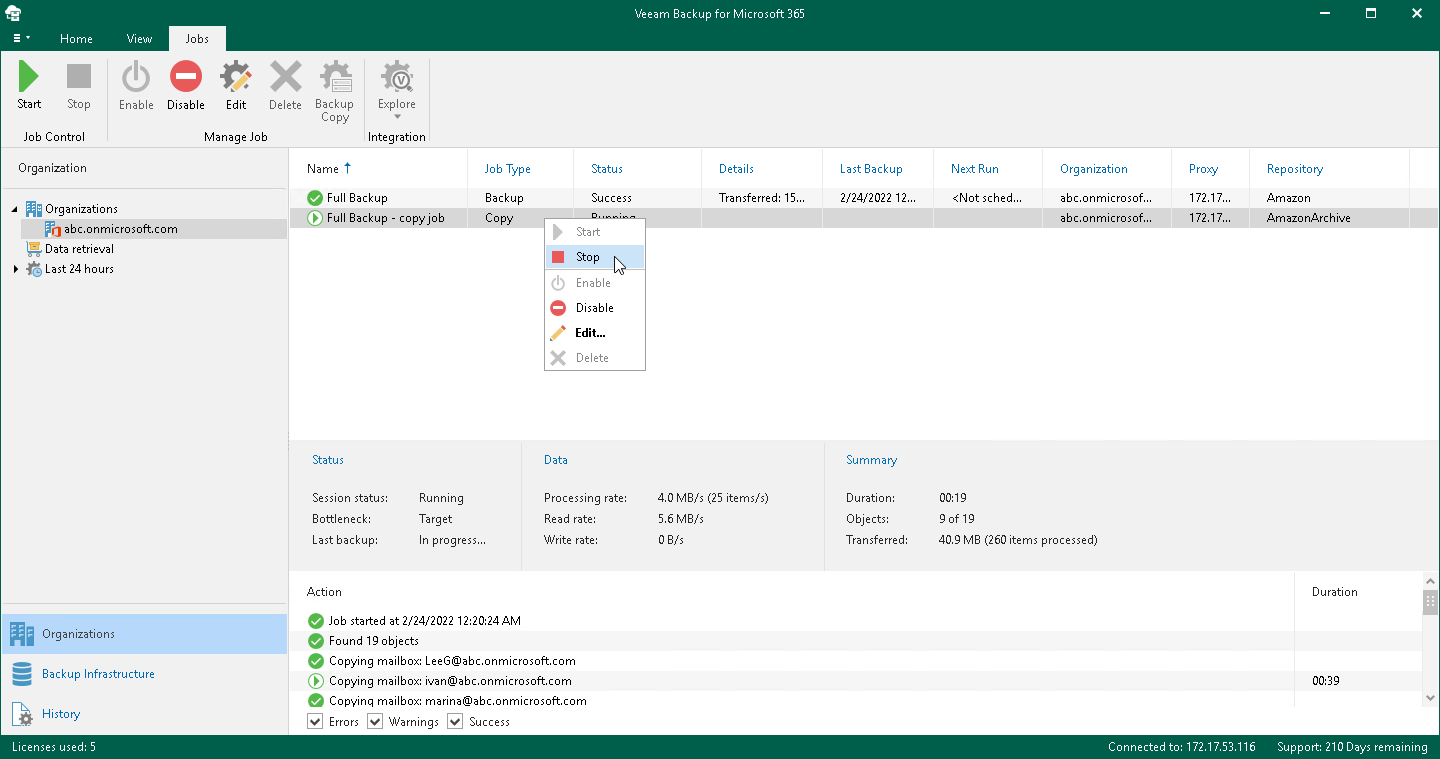Click the Data retrieval cart icon
The height and width of the screenshot is (759, 1440).
34,249
